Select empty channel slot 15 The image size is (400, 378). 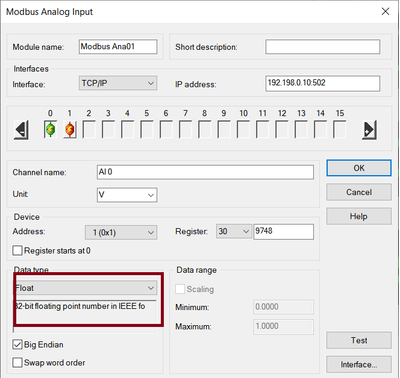point(340,129)
